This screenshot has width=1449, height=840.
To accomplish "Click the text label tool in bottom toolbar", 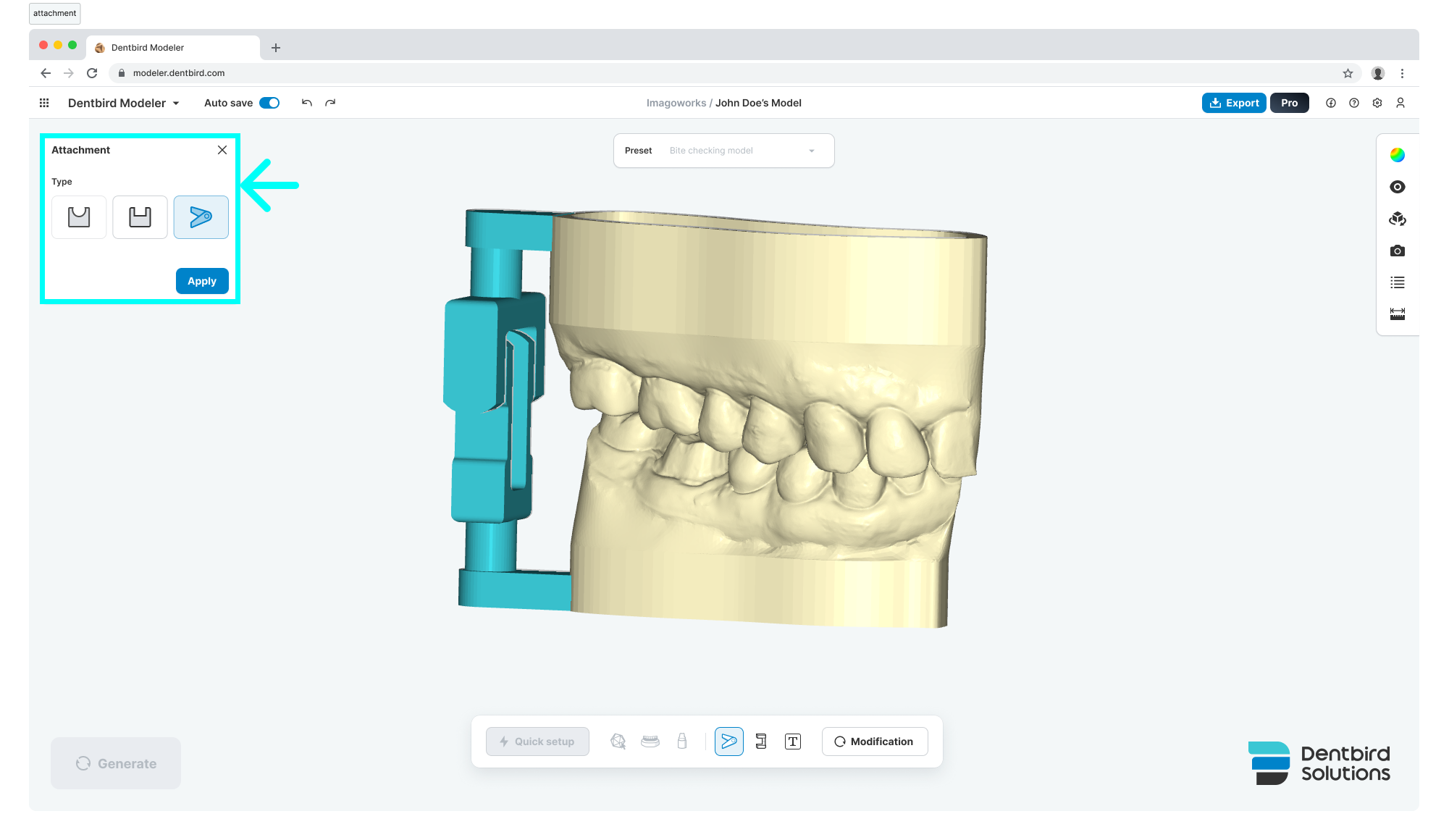I will (793, 742).
